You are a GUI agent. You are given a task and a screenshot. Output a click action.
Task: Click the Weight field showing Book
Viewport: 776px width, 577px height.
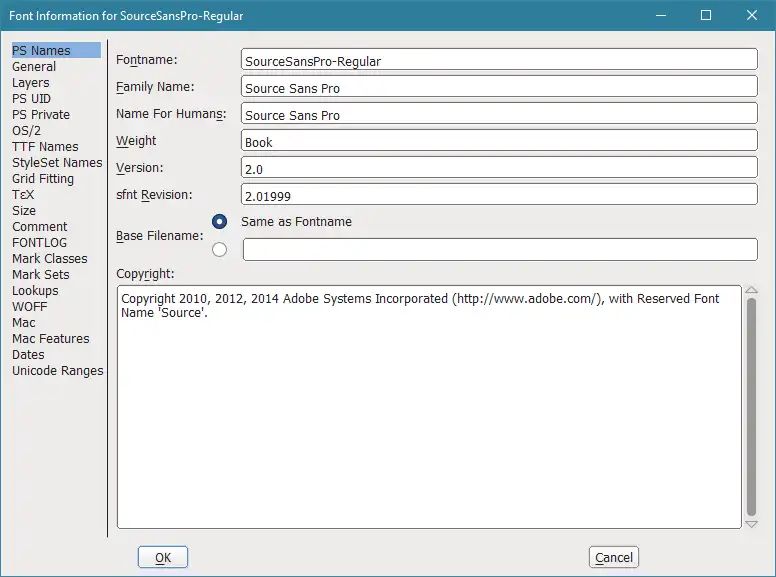[x=499, y=141]
